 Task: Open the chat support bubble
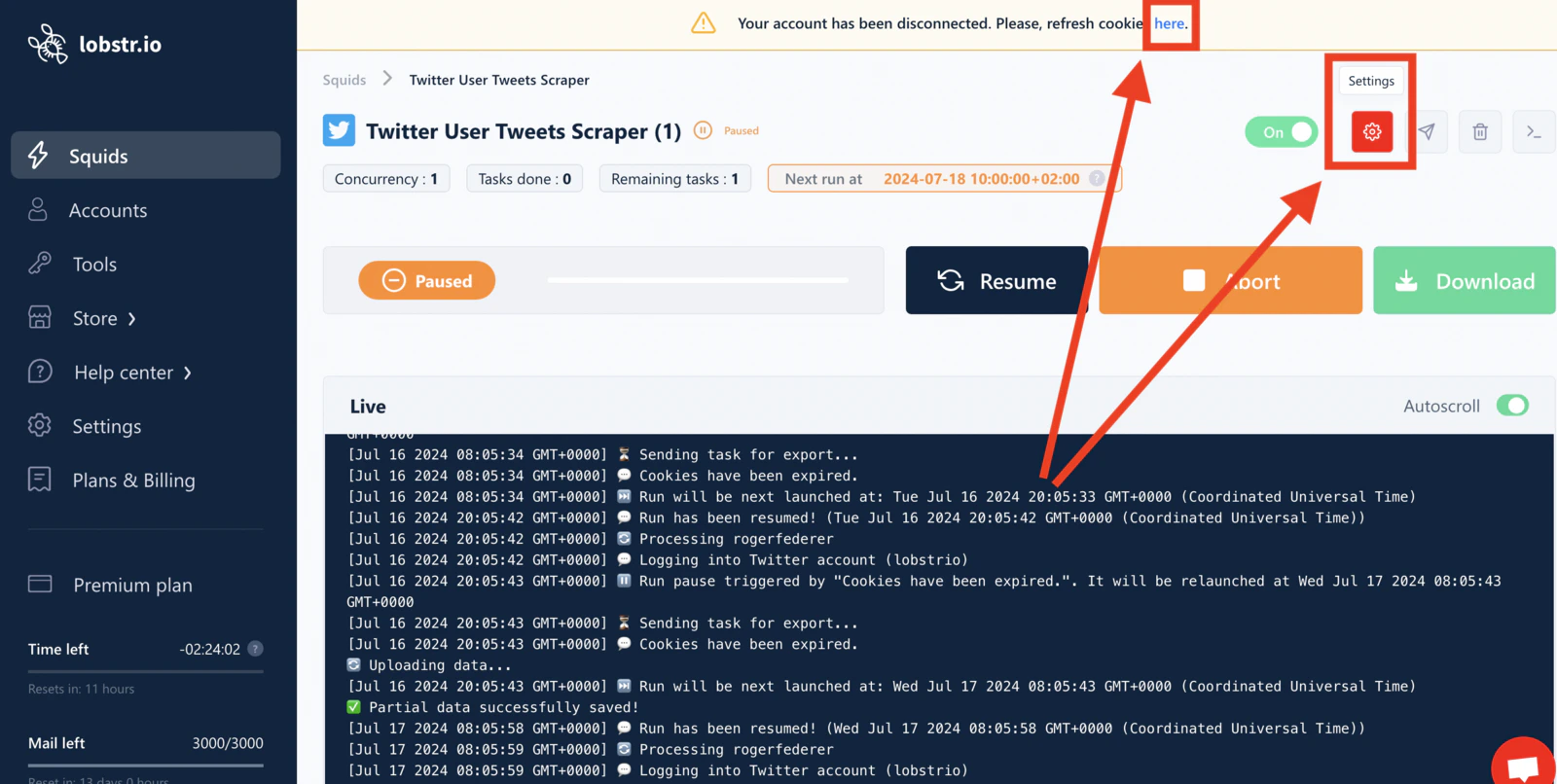click(x=1523, y=765)
